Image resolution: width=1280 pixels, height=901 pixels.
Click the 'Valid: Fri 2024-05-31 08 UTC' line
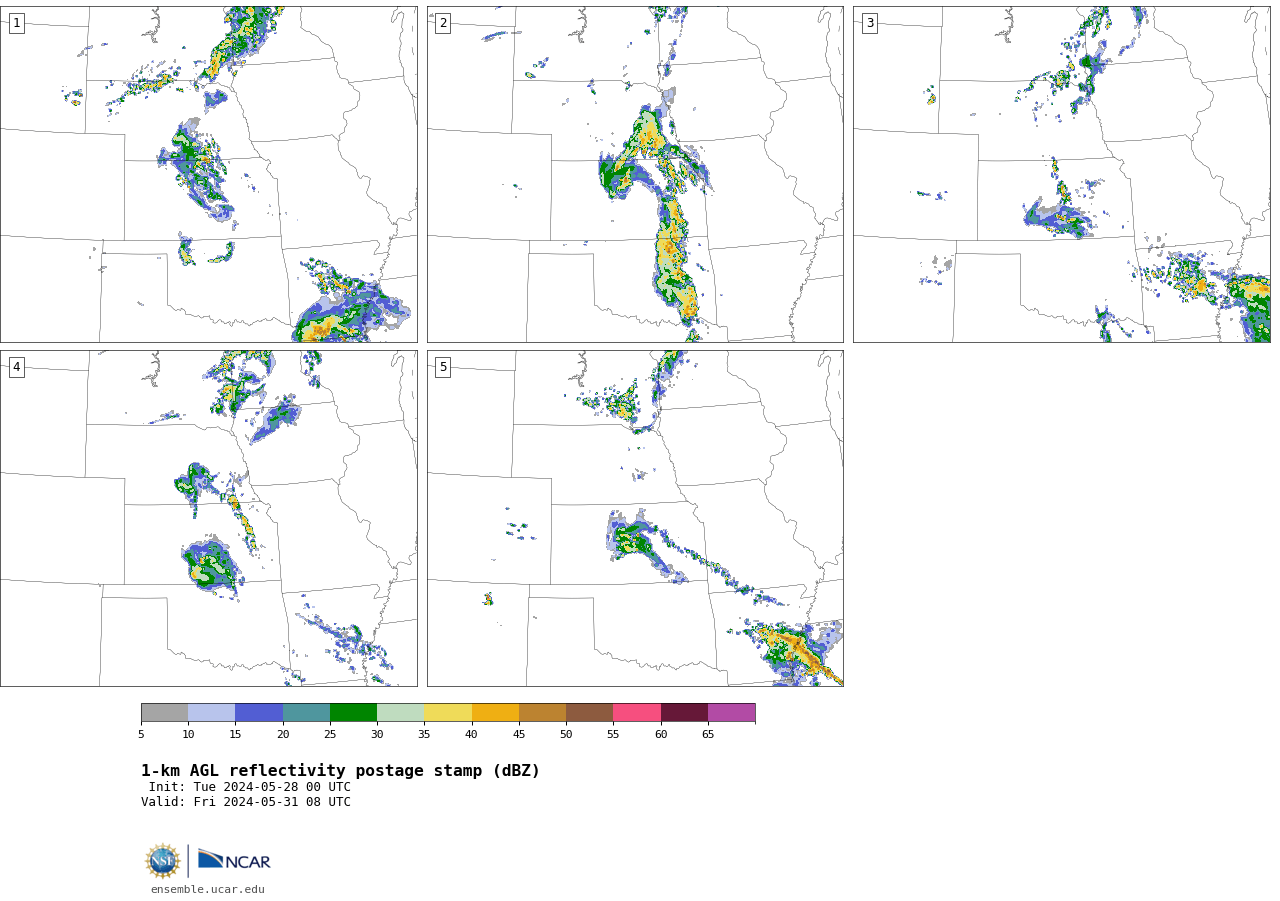[246, 802]
